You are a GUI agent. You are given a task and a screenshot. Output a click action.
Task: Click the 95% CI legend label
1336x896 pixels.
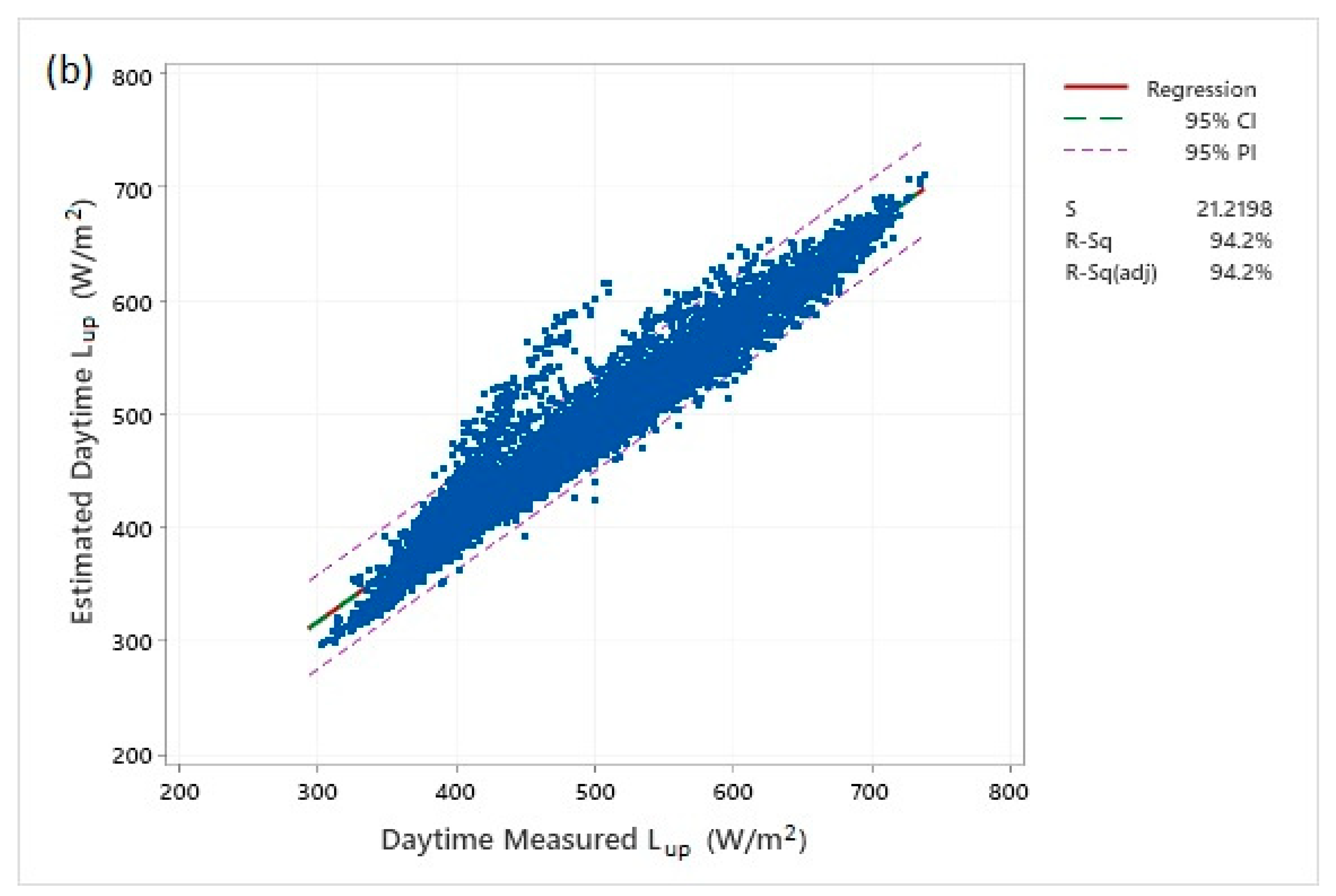point(1220,121)
